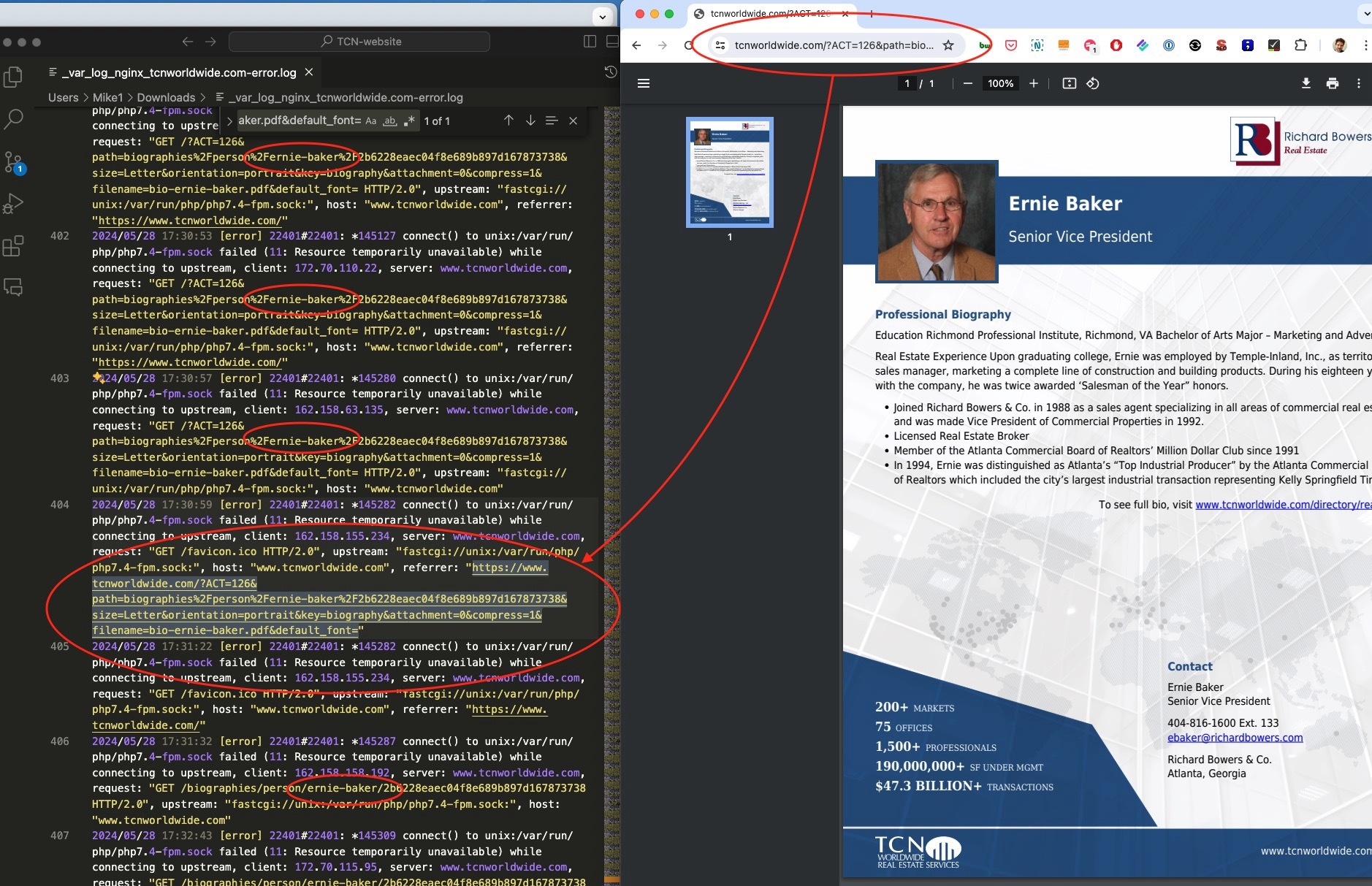Click the log filename in the breadcrumb path
This screenshot has height=886, width=1372.
(x=346, y=97)
